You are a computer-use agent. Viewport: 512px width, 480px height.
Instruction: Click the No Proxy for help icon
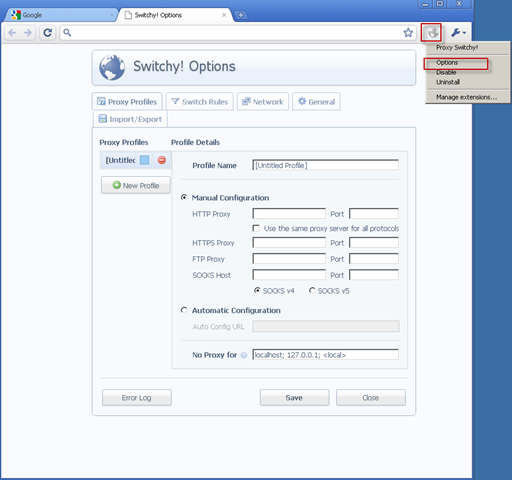pyautogui.click(x=244, y=355)
